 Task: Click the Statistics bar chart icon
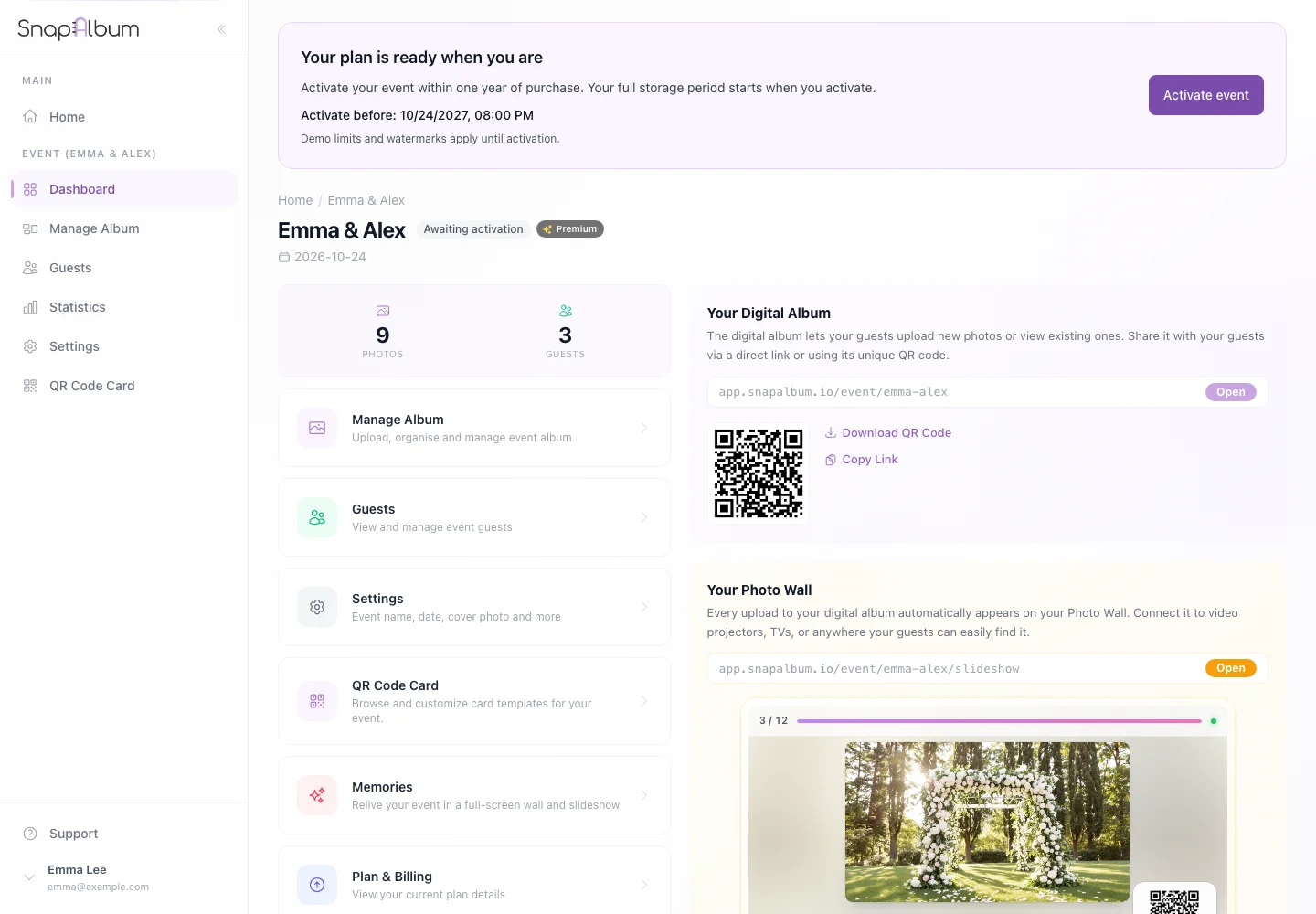[x=30, y=307]
